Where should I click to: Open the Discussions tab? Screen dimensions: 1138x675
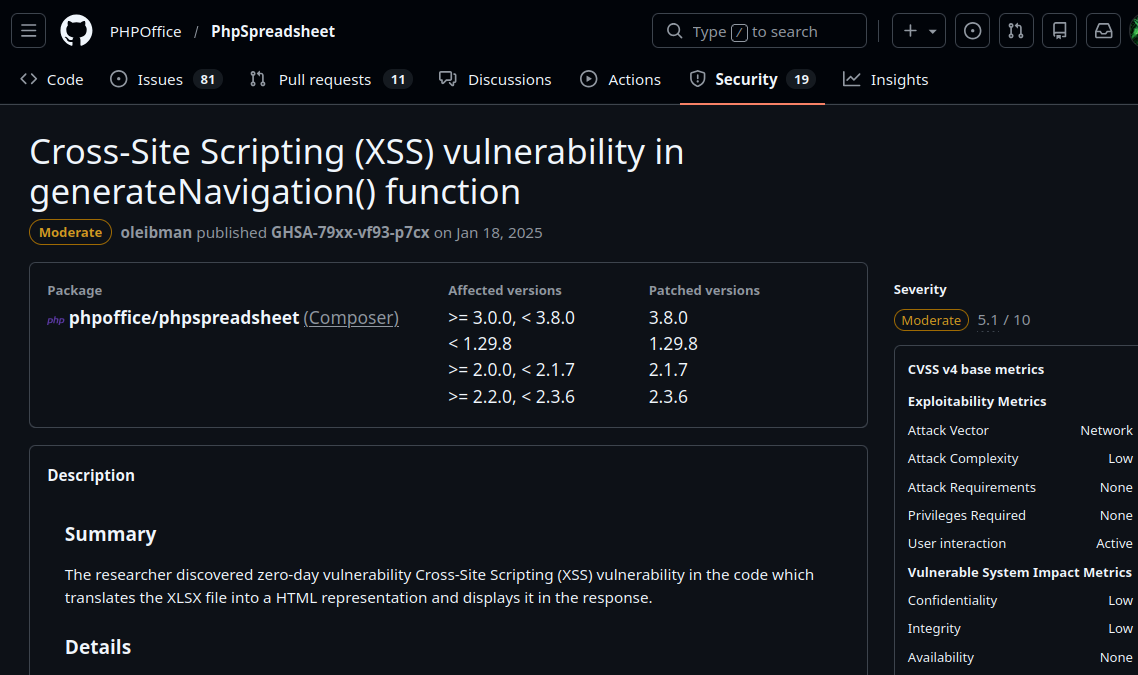[x=495, y=79]
